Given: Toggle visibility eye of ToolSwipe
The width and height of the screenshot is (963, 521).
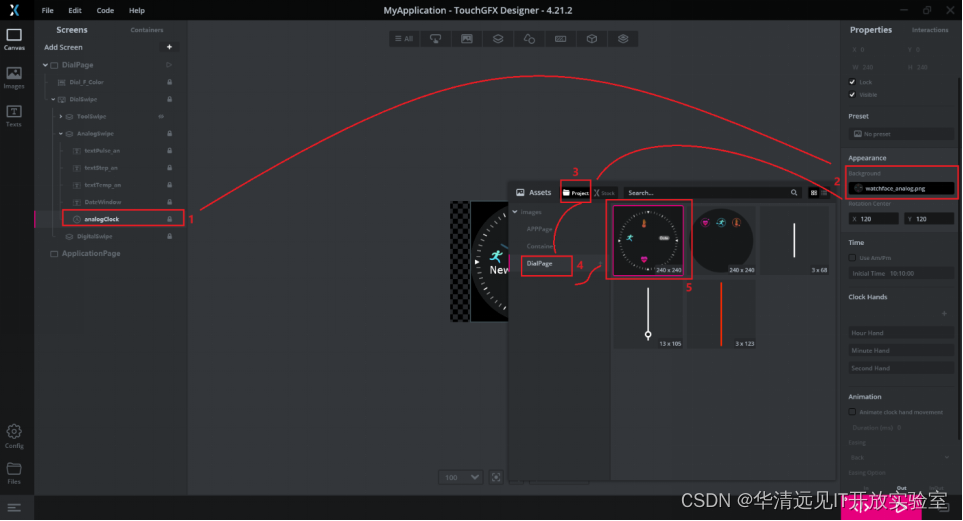Looking at the screenshot, I should [161, 116].
